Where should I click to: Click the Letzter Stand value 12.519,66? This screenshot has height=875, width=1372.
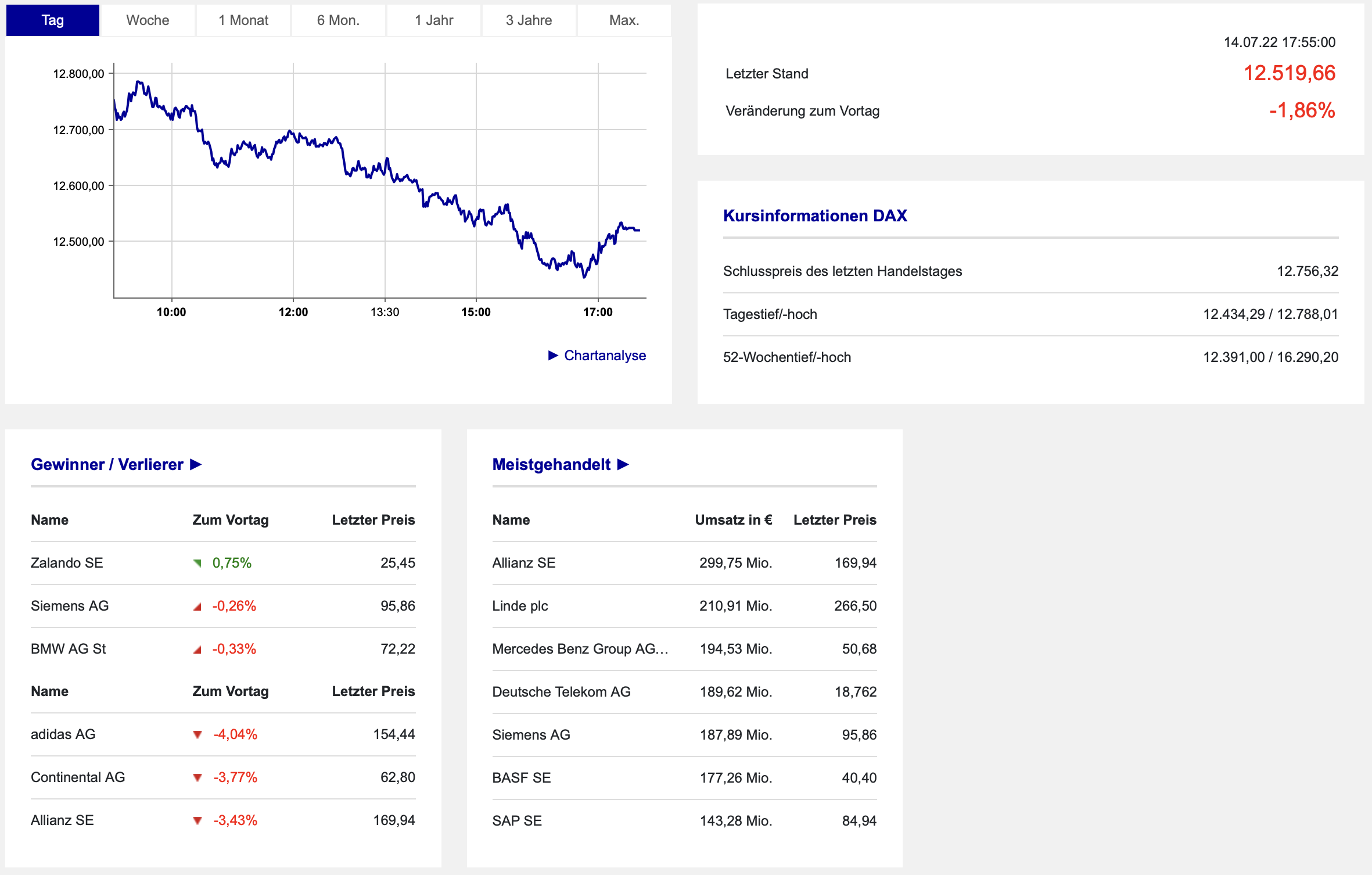[x=1290, y=73]
